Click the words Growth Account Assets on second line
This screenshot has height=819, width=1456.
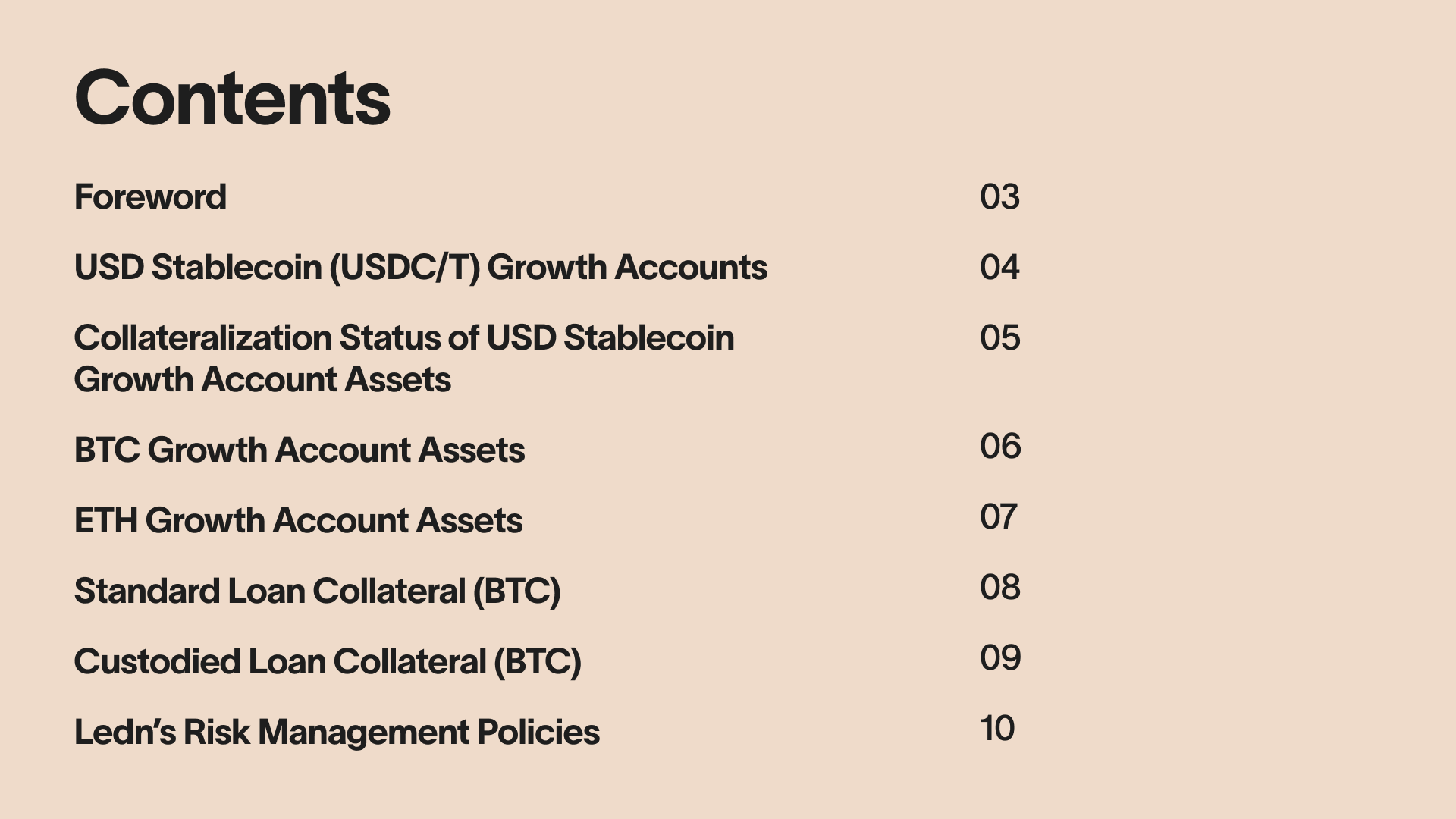pos(262,379)
